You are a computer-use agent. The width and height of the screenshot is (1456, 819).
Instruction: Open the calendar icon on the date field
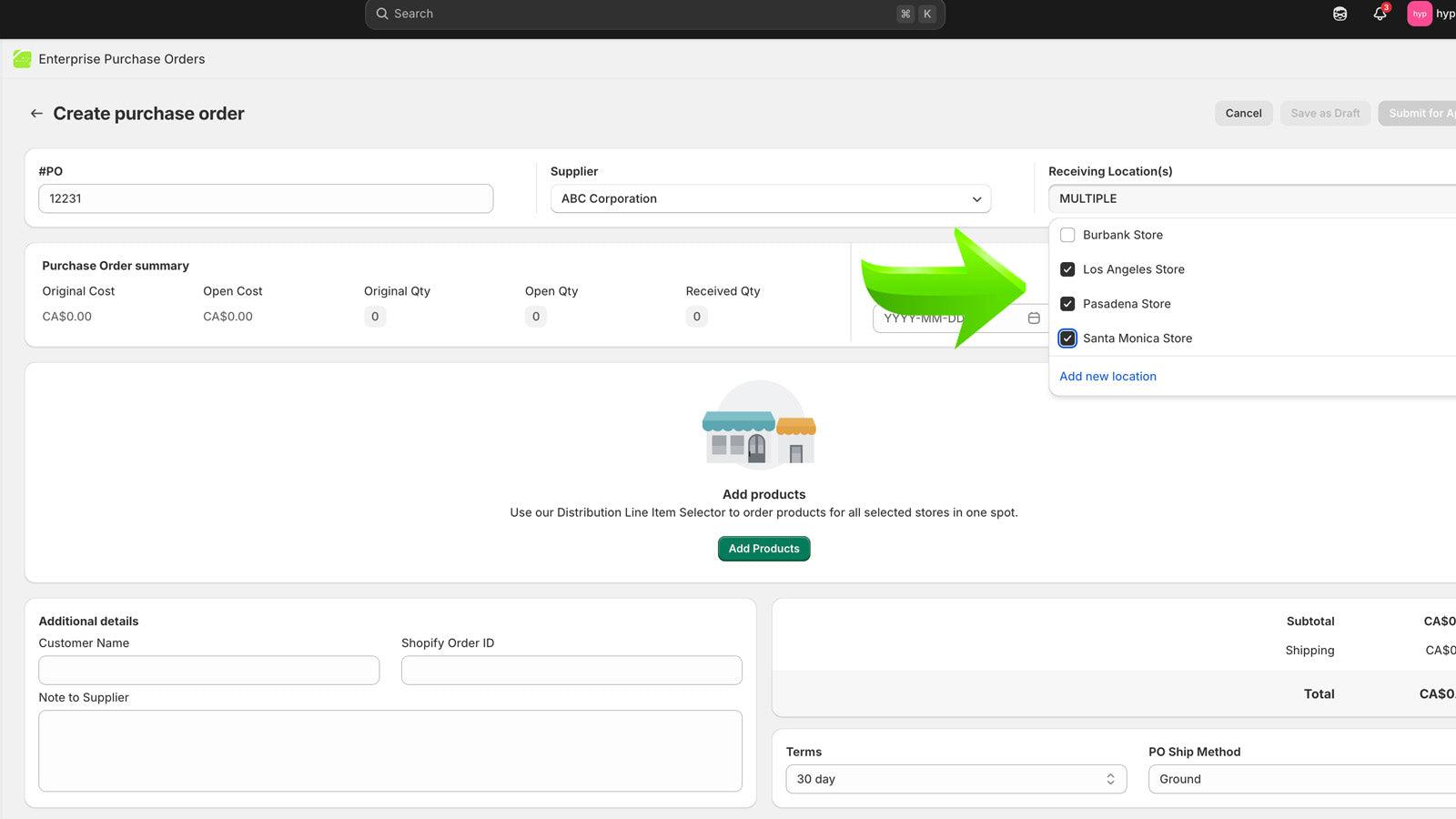(x=1034, y=318)
